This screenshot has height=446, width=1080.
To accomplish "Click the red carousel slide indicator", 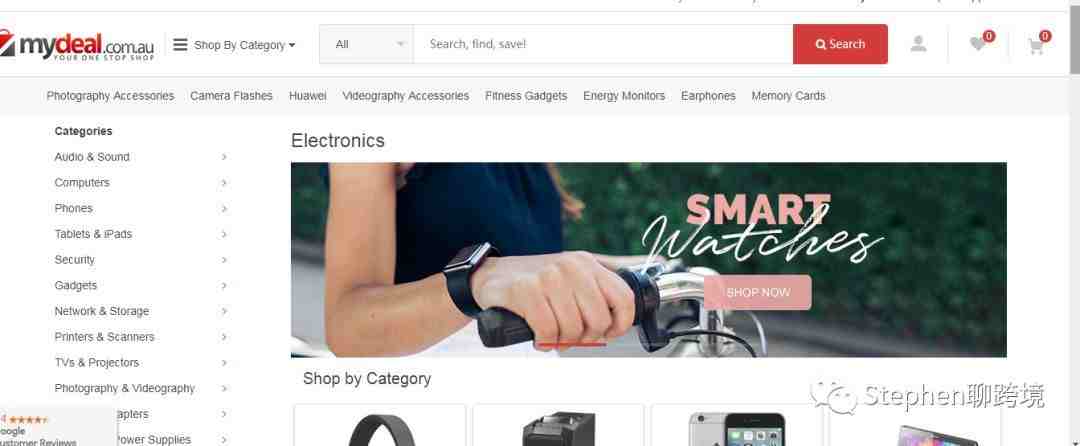I will click(x=571, y=343).
